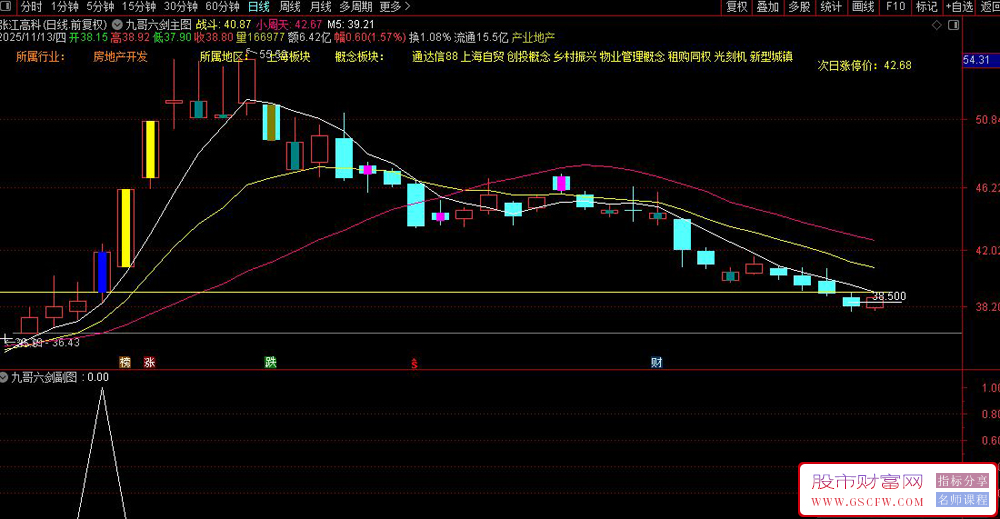1000x519 pixels.
Task: Click the 上海板块 region label
Action: tap(288, 57)
